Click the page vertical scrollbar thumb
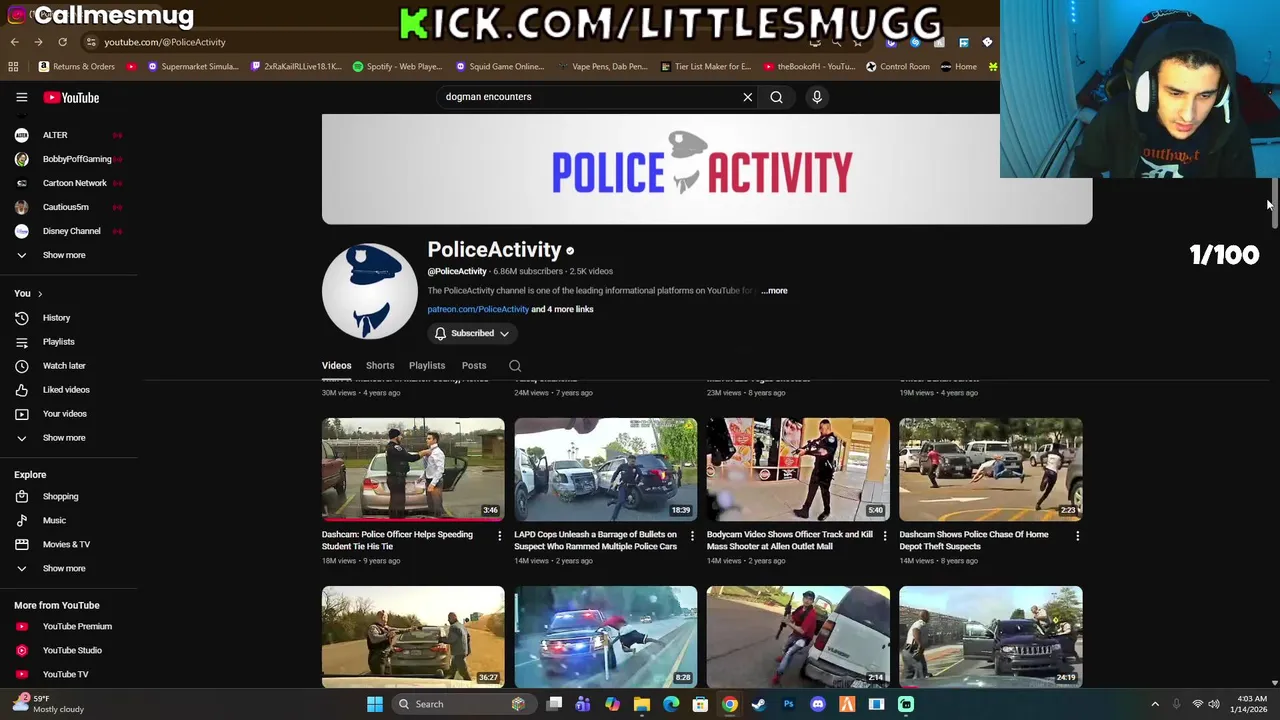Image resolution: width=1280 pixels, height=720 pixels. [x=1274, y=205]
